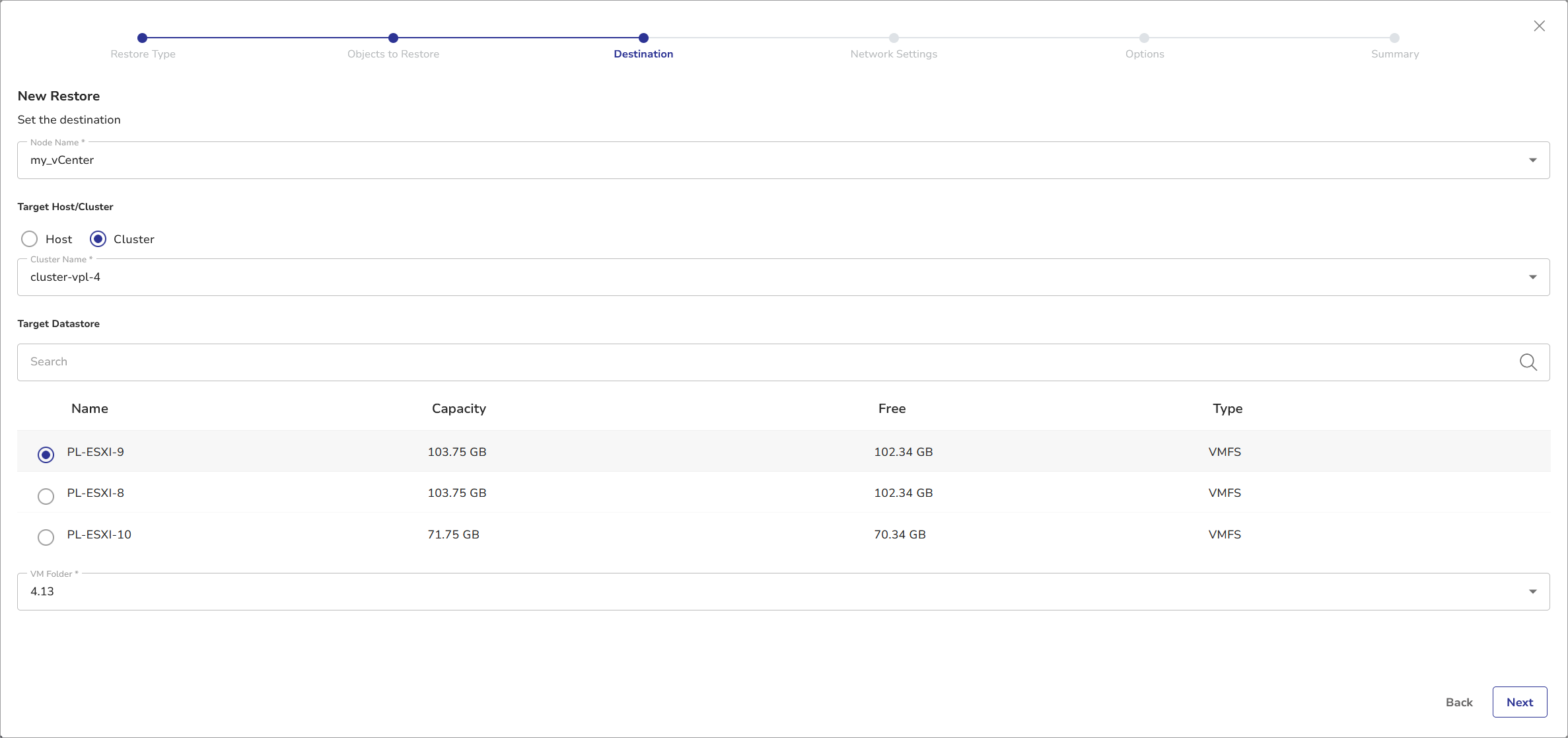
Task: Click the Summary step dot
Action: click(1394, 38)
